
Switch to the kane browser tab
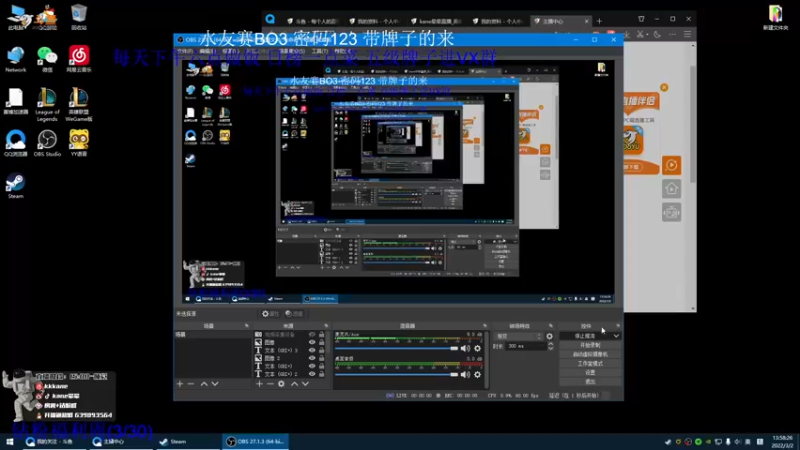click(x=438, y=21)
